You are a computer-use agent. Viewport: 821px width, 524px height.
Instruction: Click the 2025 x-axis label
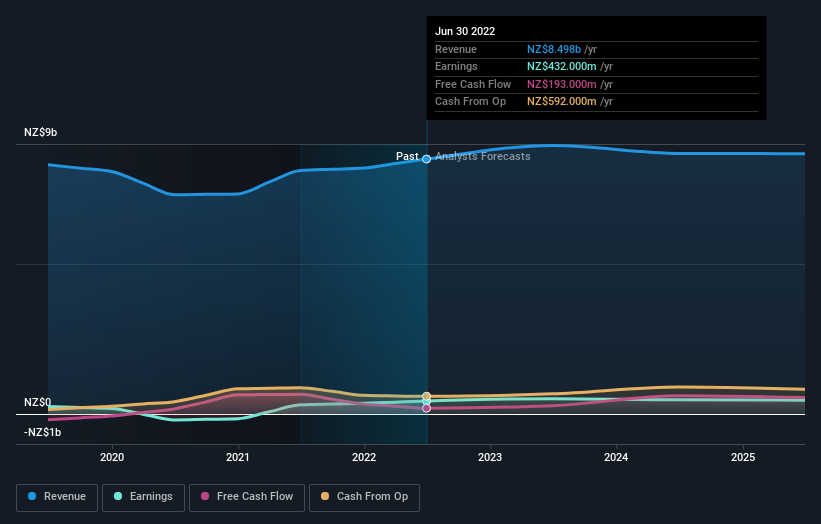click(x=743, y=458)
